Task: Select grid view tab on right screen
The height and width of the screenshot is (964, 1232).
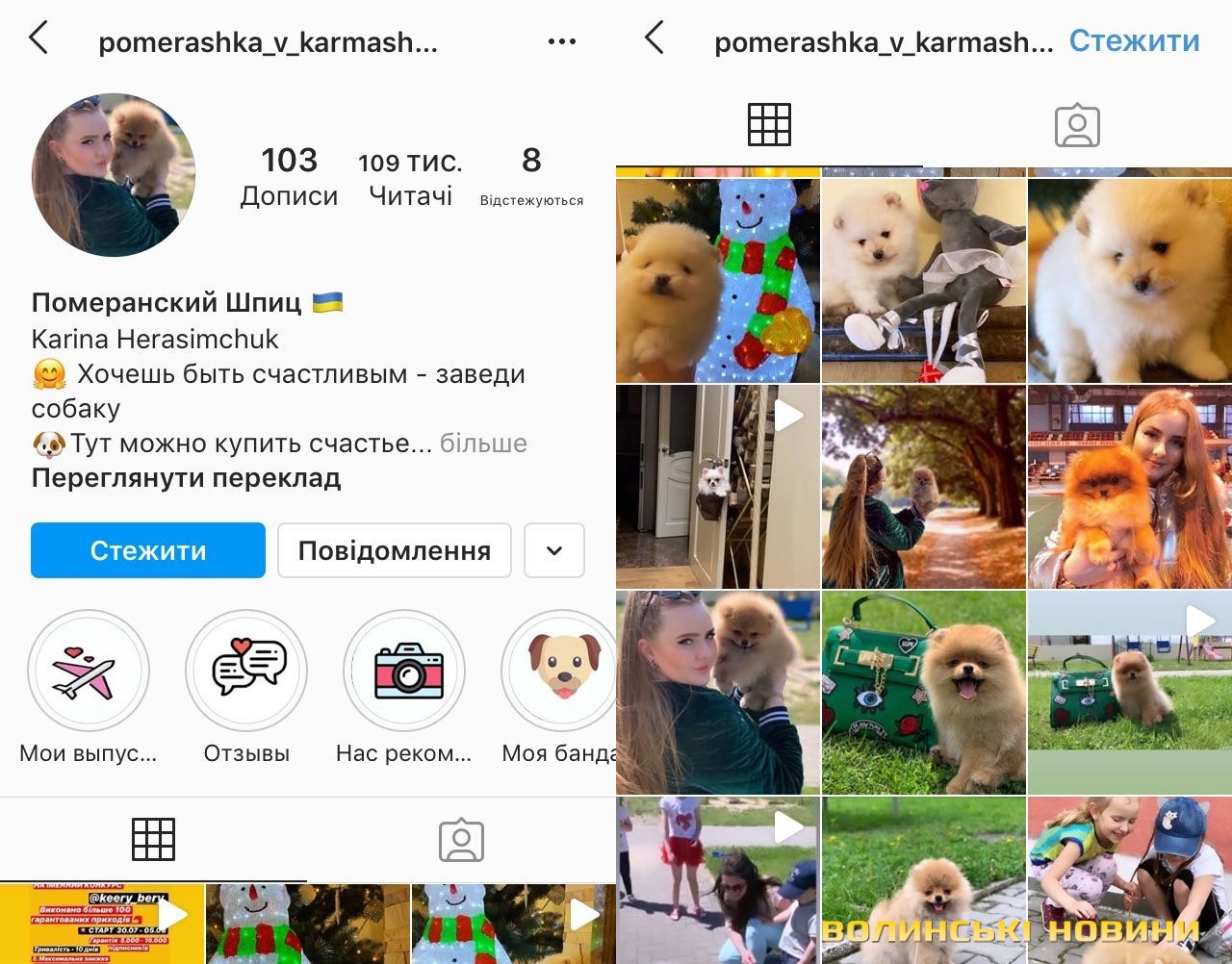Action: pos(769,124)
